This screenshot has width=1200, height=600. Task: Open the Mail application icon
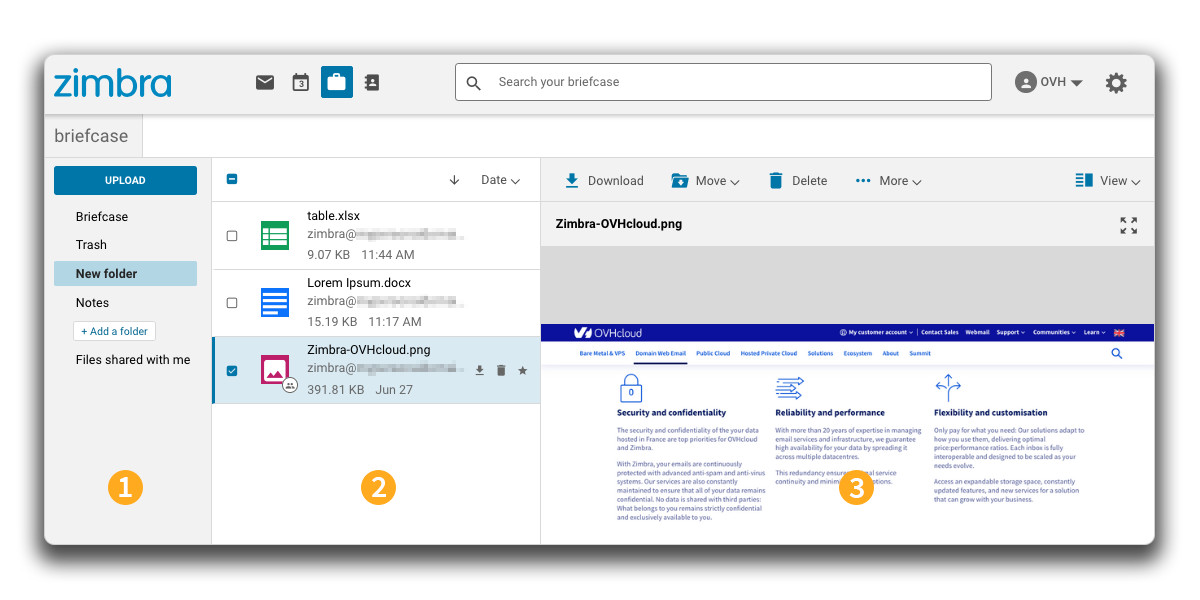tap(264, 81)
